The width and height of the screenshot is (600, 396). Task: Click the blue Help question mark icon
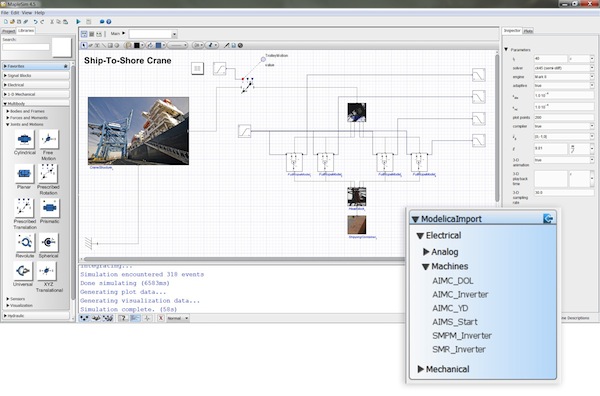109,22
